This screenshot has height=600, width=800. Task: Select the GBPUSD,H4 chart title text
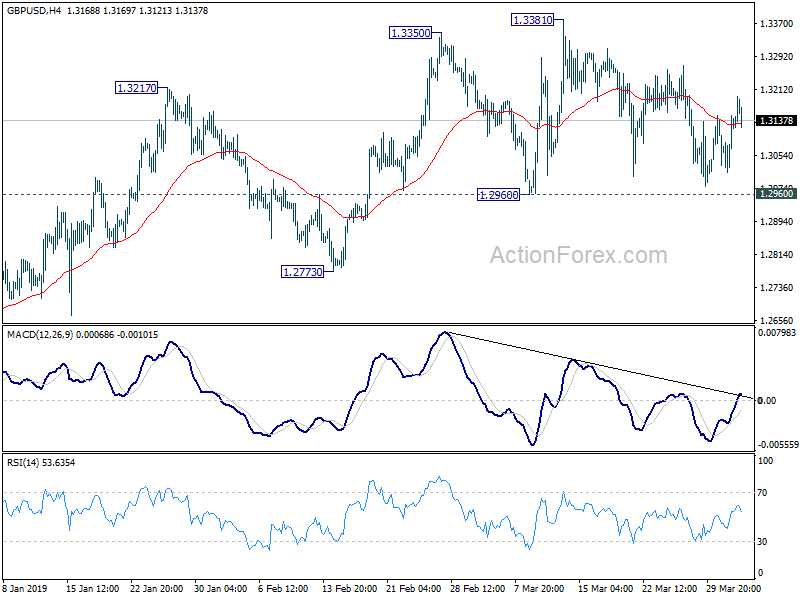click(34, 10)
